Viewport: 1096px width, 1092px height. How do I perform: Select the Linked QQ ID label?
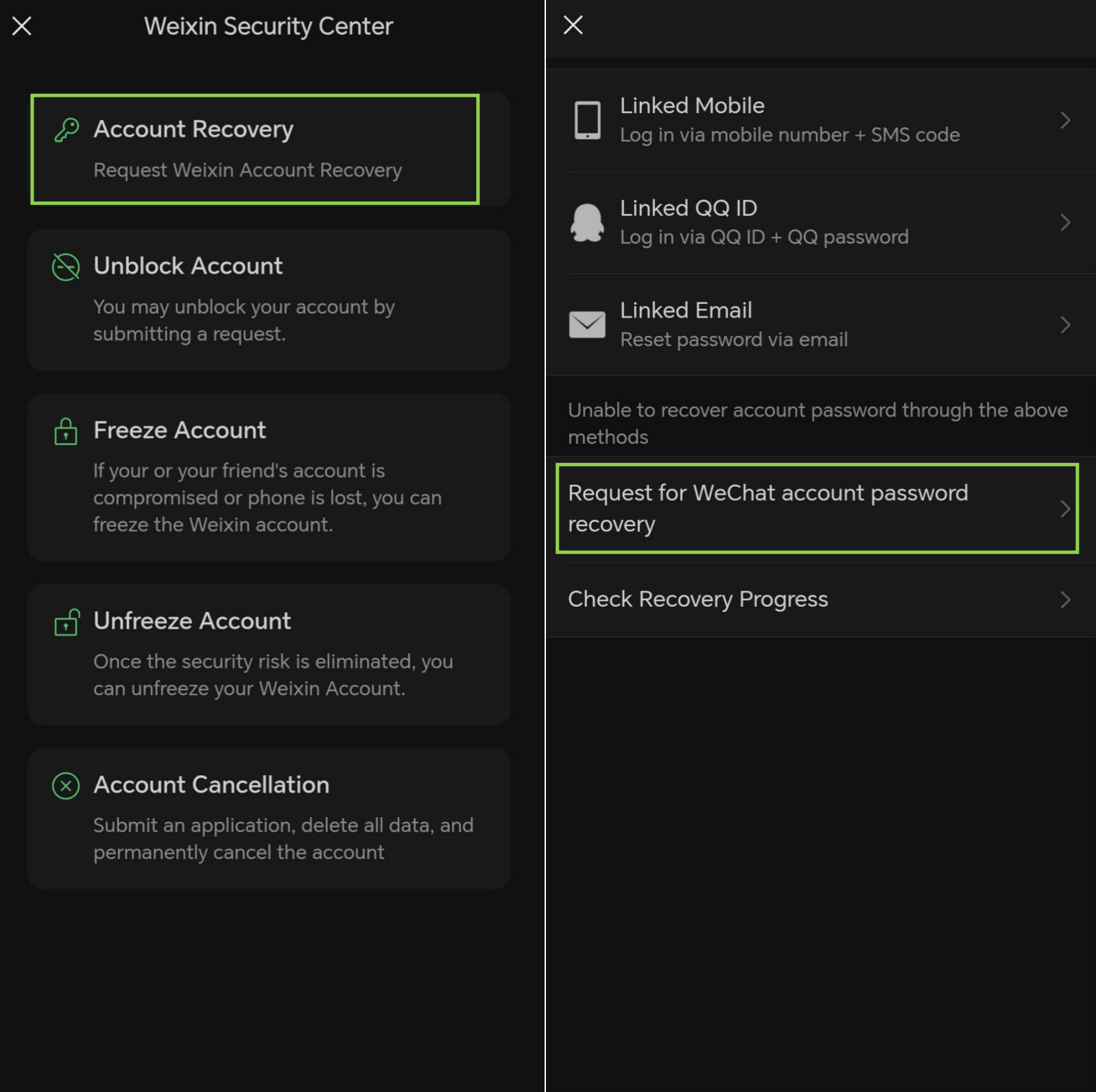(x=689, y=208)
